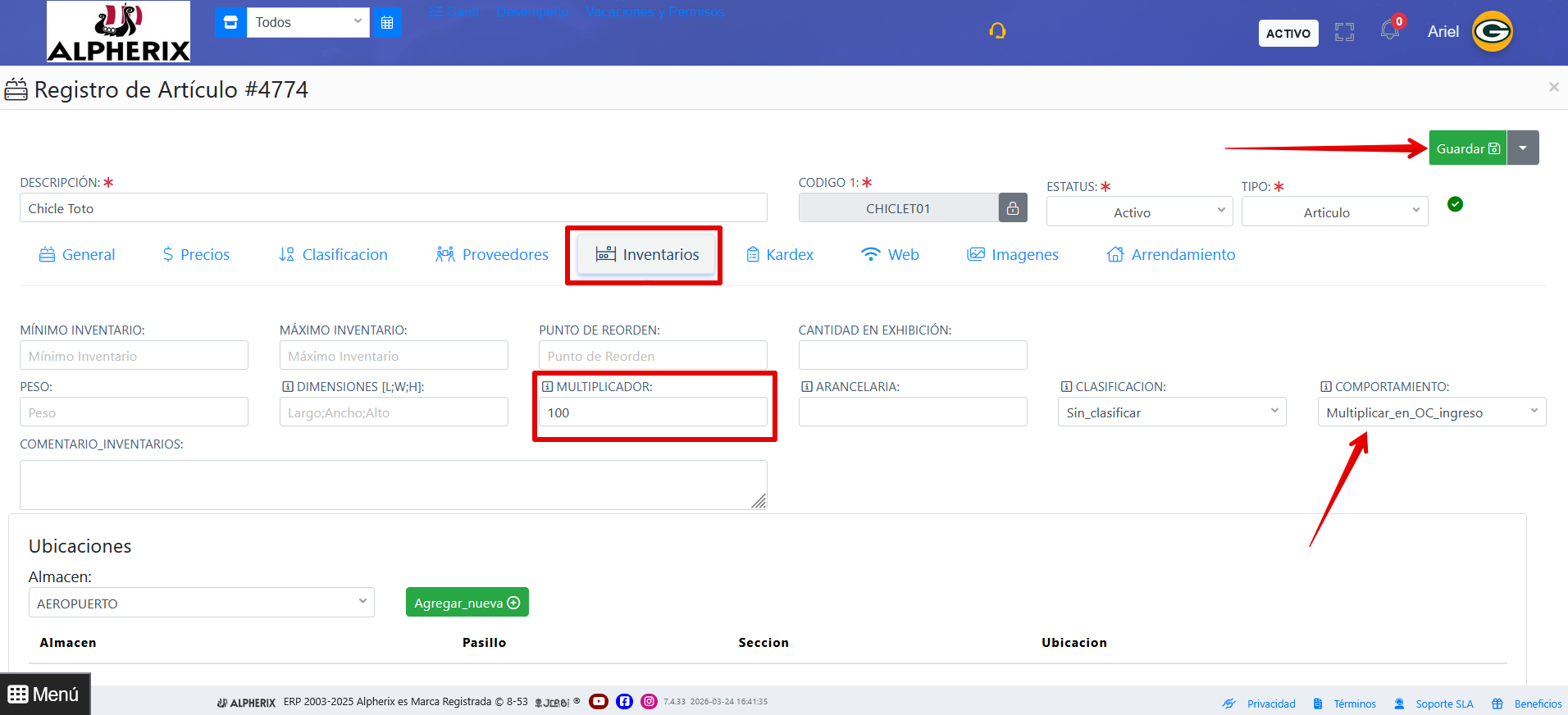1568x715 pixels.
Task: Toggle fullscreen mode icon
Action: [1344, 32]
